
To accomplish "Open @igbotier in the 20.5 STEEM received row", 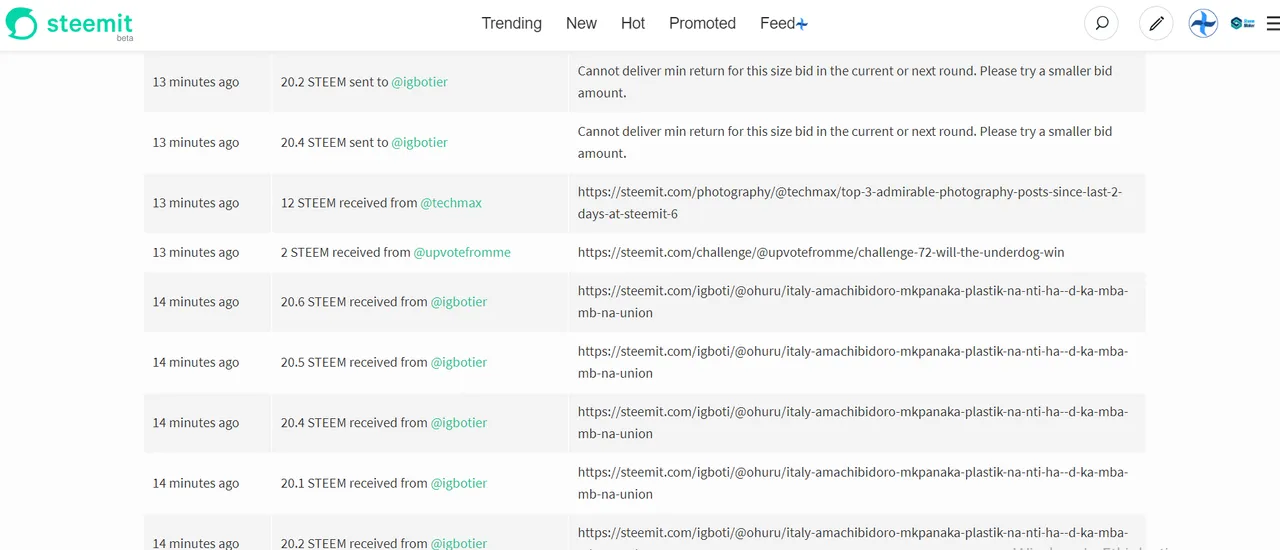I will pyautogui.click(x=459, y=362).
